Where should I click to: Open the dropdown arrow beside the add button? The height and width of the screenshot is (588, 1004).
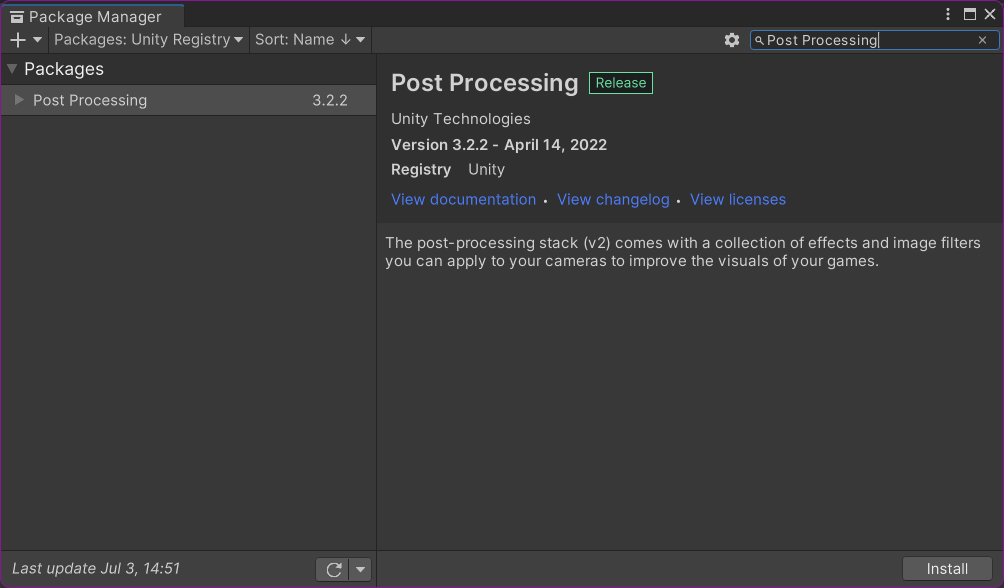[36, 40]
